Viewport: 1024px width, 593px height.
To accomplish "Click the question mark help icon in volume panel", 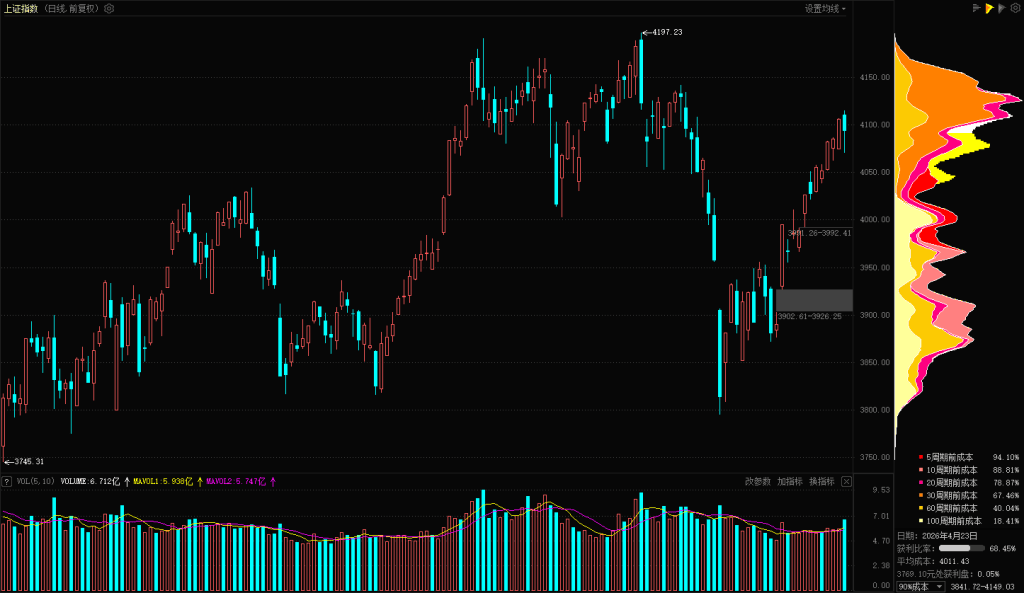I will tap(7, 481).
